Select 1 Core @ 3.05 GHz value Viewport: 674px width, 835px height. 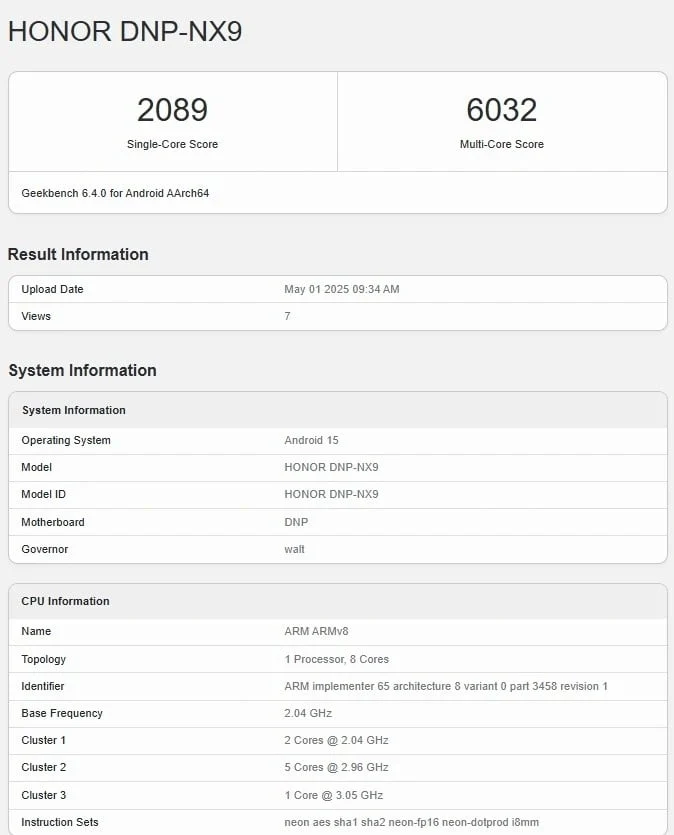click(x=334, y=796)
